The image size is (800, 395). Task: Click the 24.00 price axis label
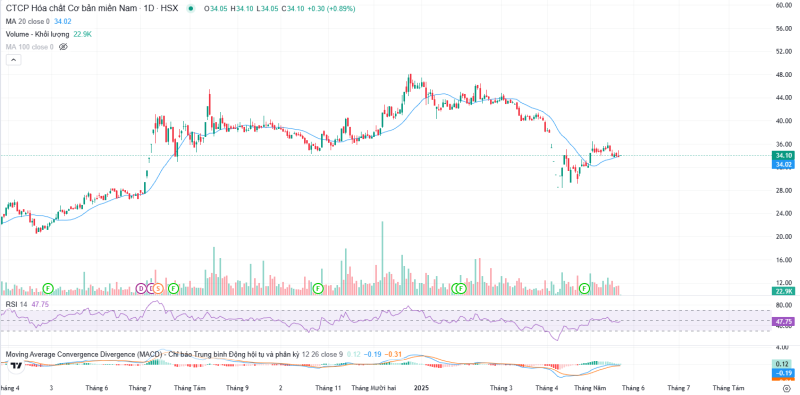pos(783,213)
